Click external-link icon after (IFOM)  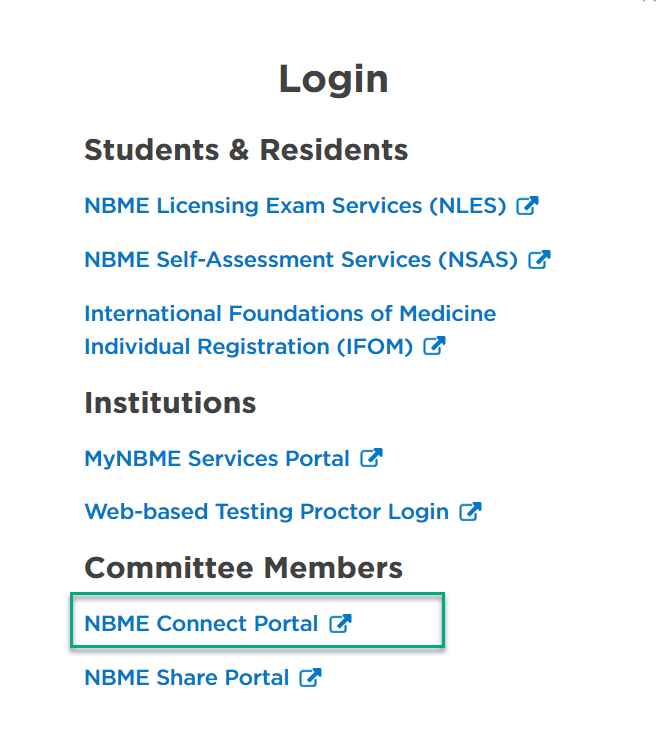(x=434, y=346)
